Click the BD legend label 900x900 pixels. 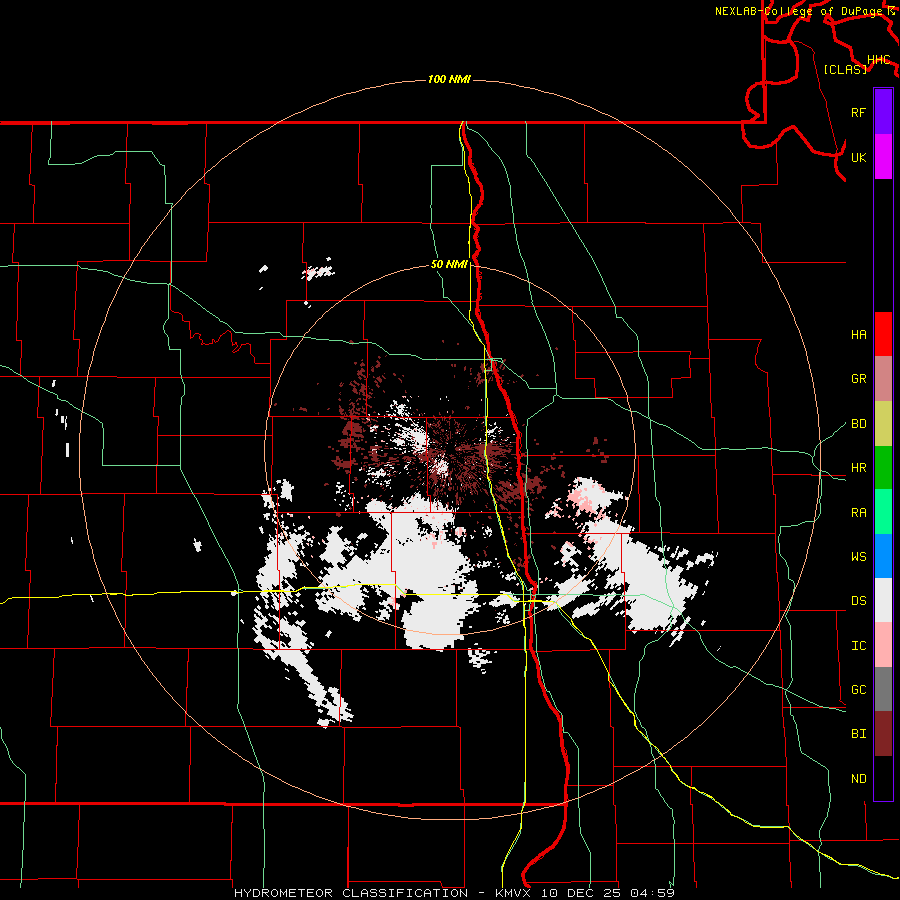coord(858,424)
